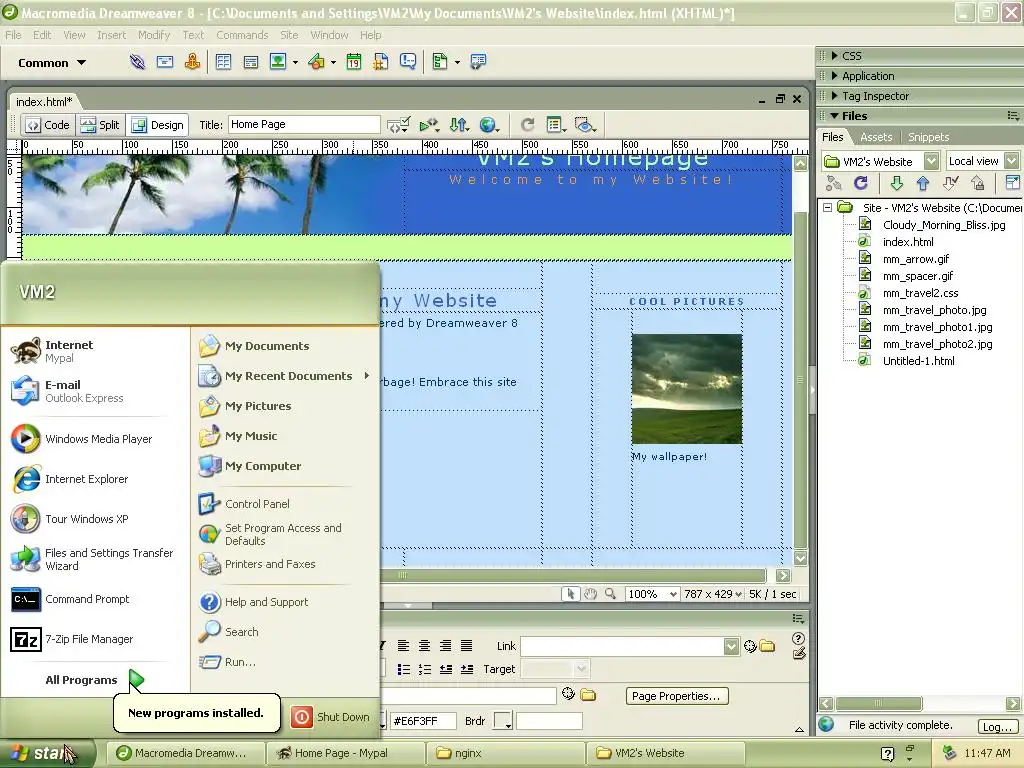Click the Unordered List icon

(404, 669)
